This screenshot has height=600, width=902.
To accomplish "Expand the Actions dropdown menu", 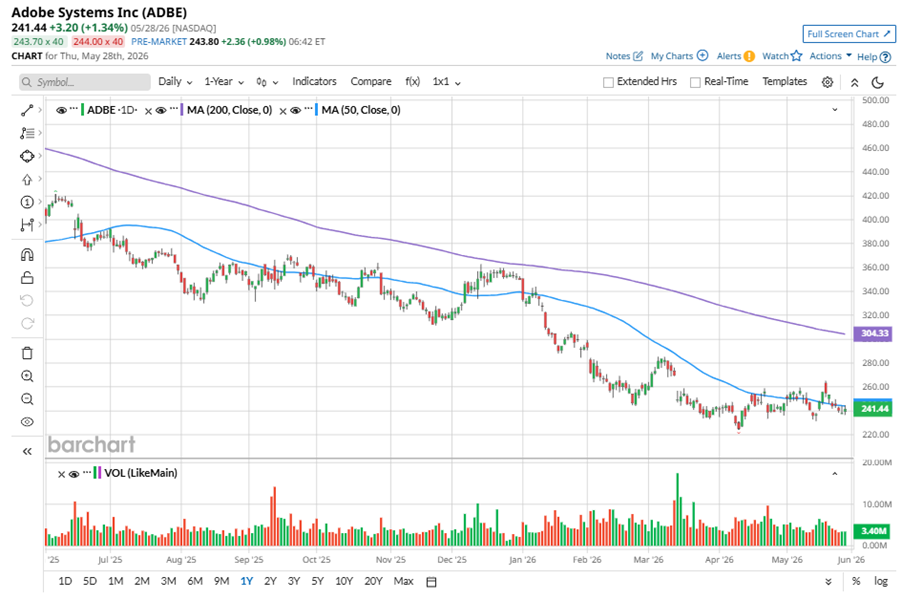I will click(x=830, y=56).
